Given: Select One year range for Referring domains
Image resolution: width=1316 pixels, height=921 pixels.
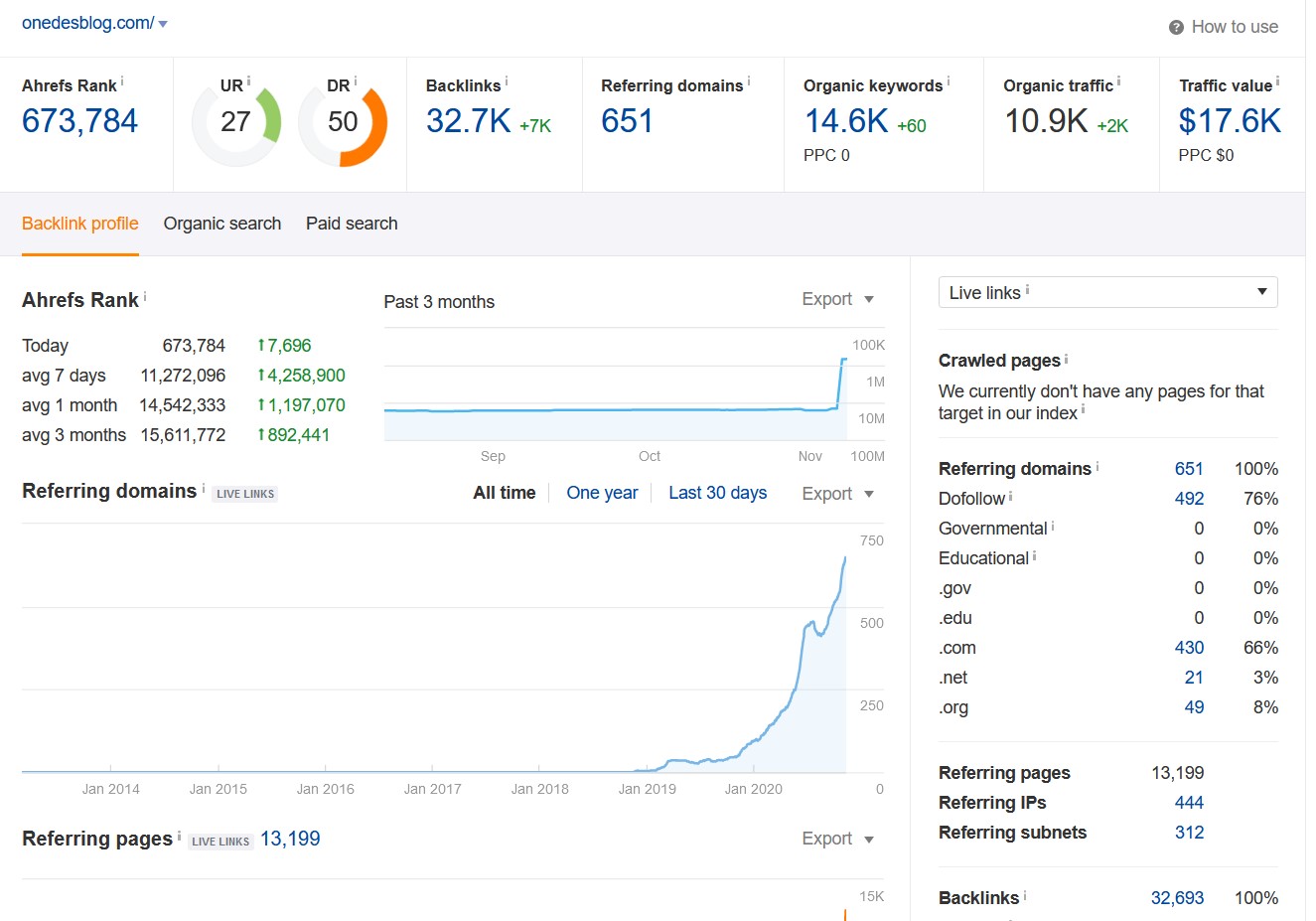Looking at the screenshot, I should 602,493.
